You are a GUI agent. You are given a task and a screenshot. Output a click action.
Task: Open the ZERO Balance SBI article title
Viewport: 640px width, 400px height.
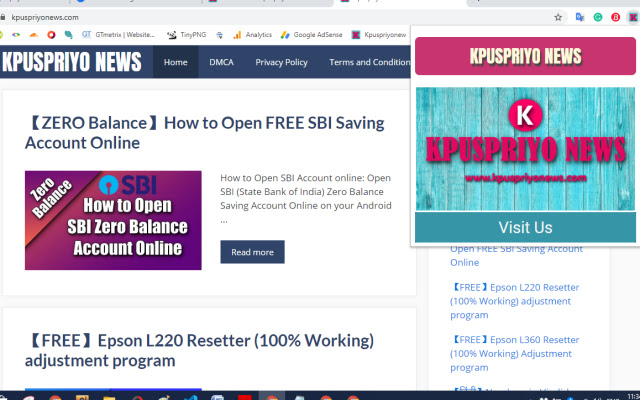tap(204, 133)
